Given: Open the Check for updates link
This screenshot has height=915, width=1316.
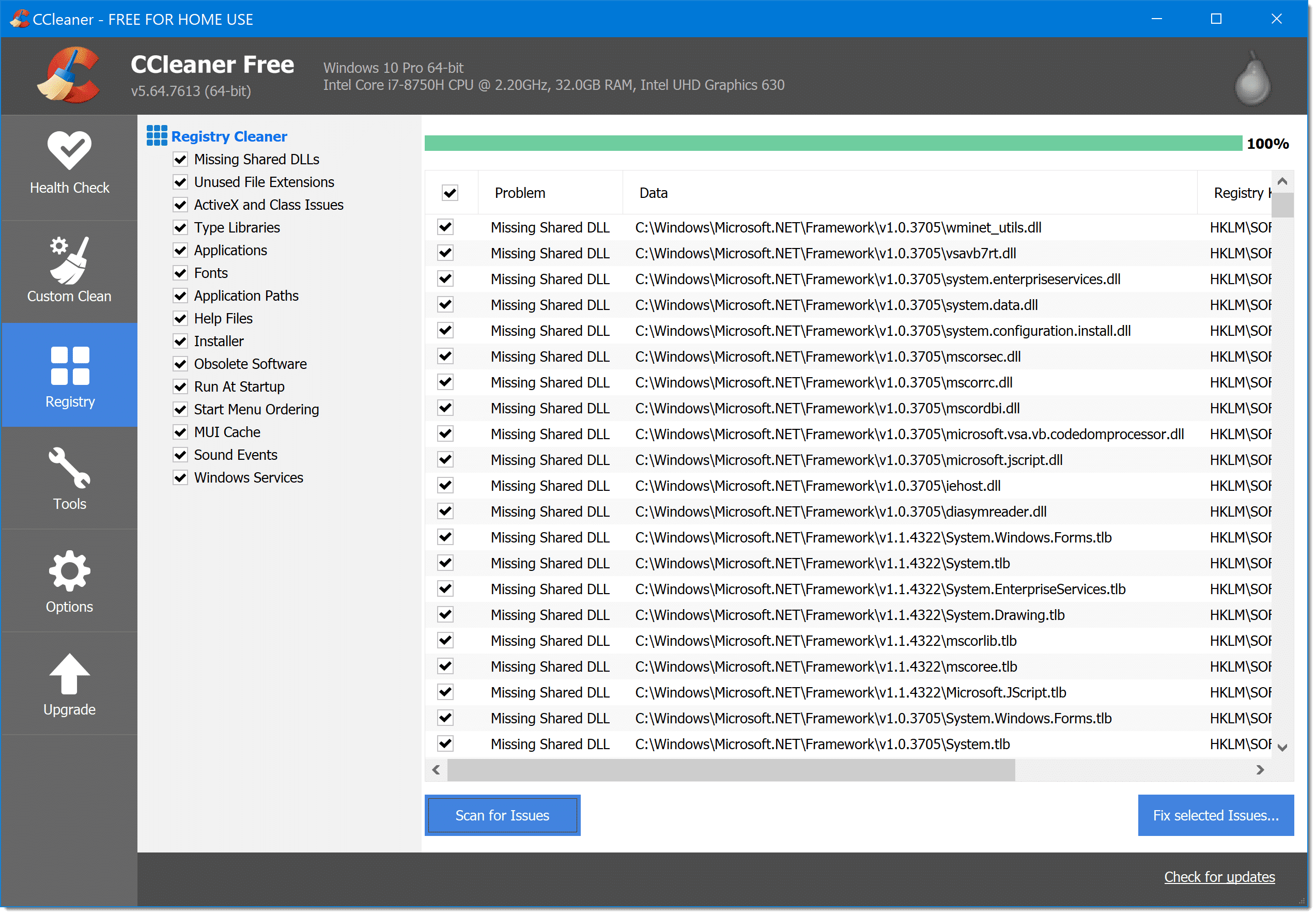Looking at the screenshot, I should (x=1219, y=877).
